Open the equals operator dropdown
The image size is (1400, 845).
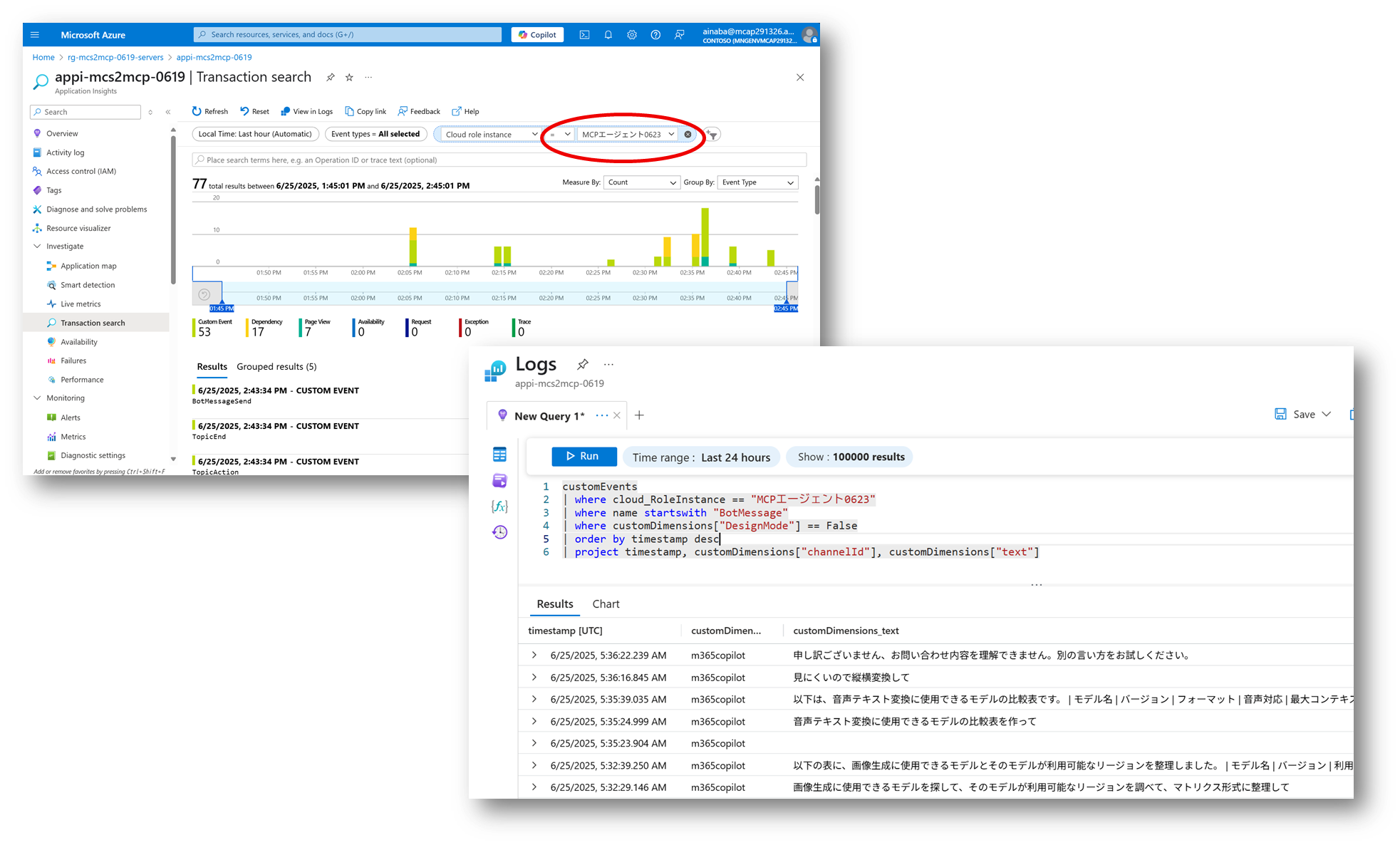pyautogui.click(x=560, y=134)
